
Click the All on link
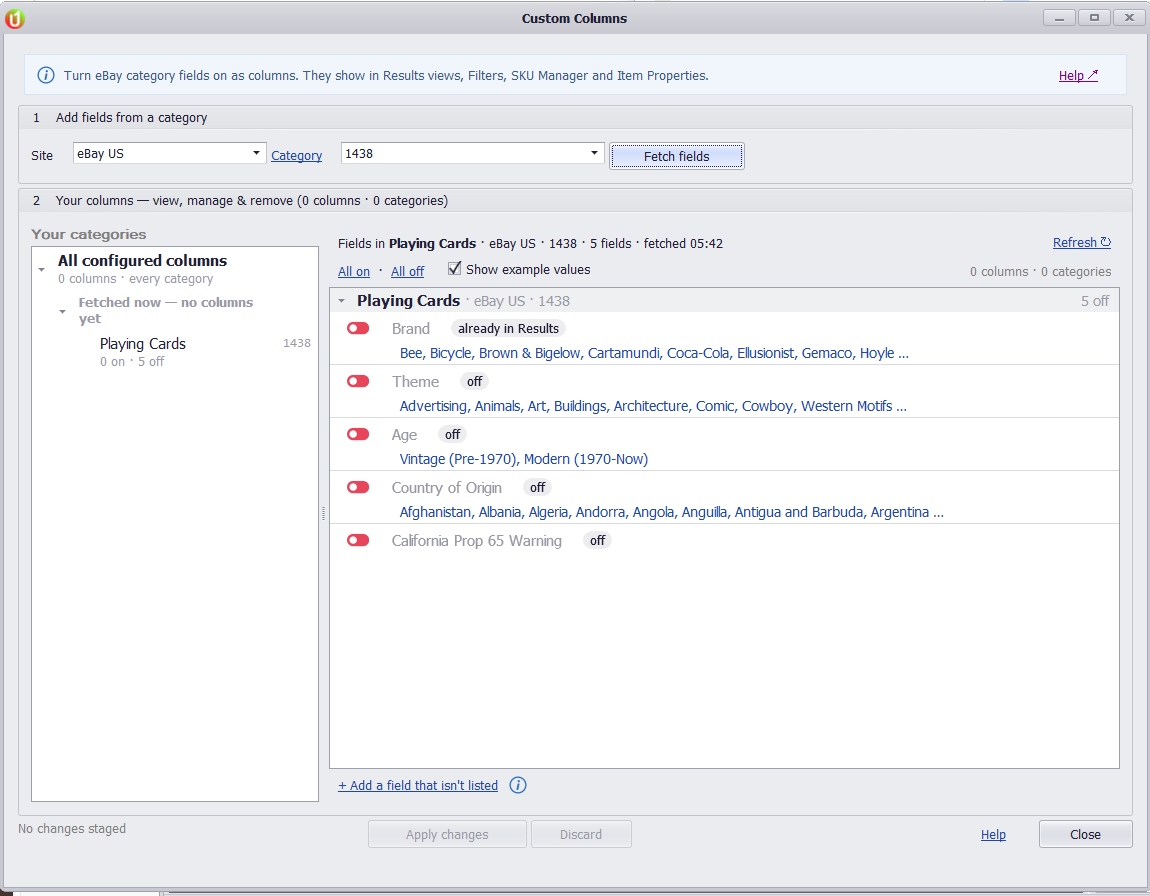click(x=354, y=271)
